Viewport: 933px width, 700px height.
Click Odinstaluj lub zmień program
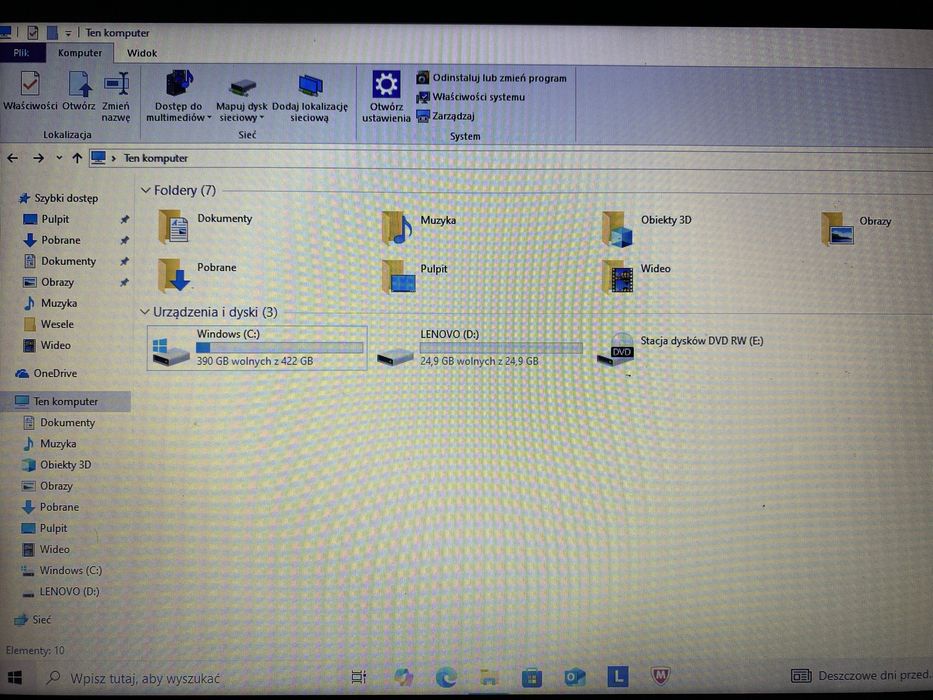(x=491, y=78)
